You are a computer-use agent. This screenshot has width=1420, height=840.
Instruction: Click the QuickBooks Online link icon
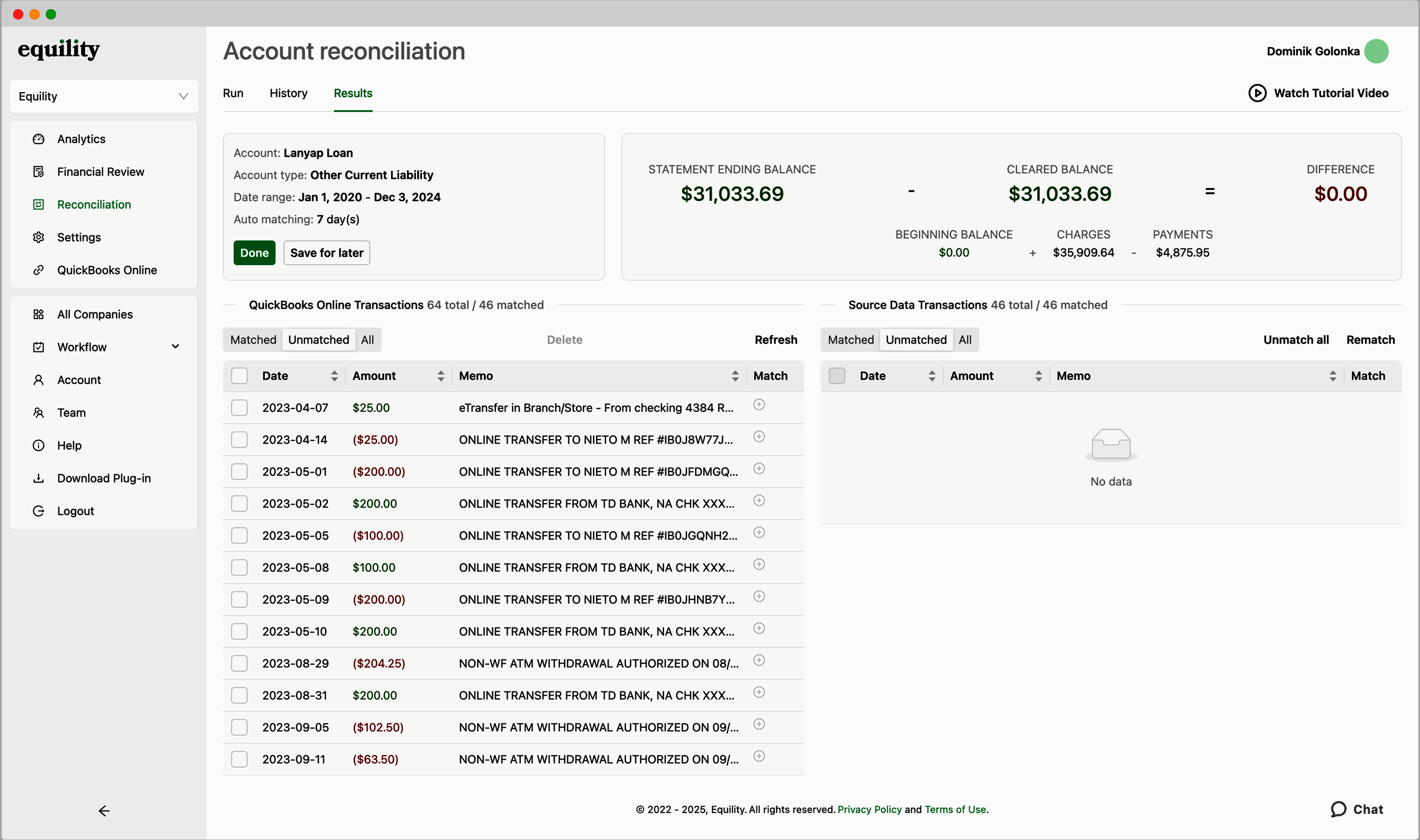tap(38, 270)
